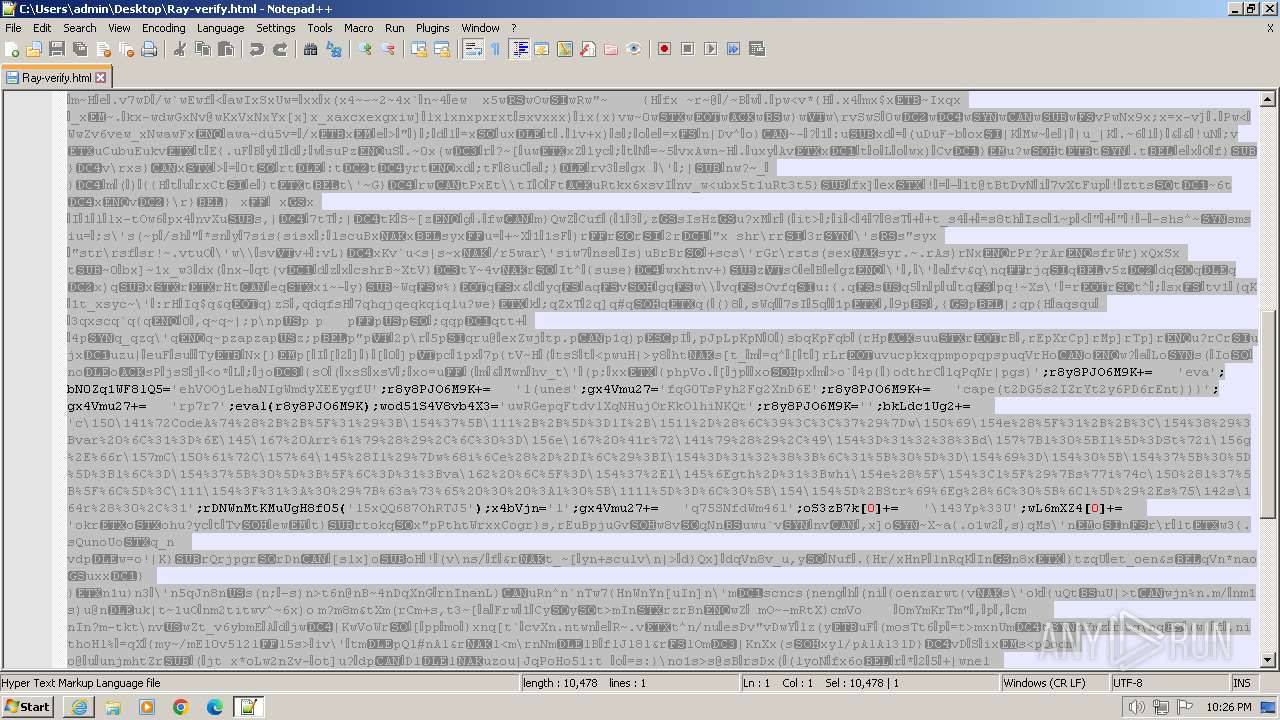Open user defined language dialog icon

pyautogui.click(x=542, y=49)
